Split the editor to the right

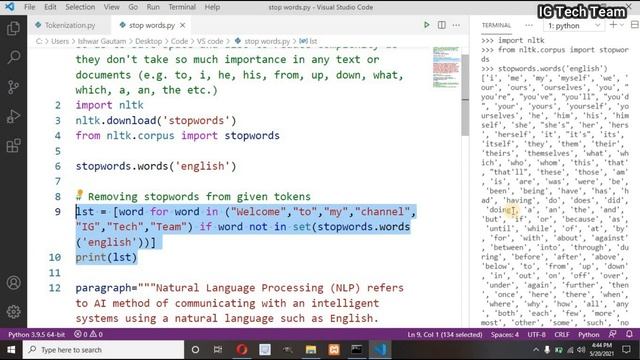[442, 25]
